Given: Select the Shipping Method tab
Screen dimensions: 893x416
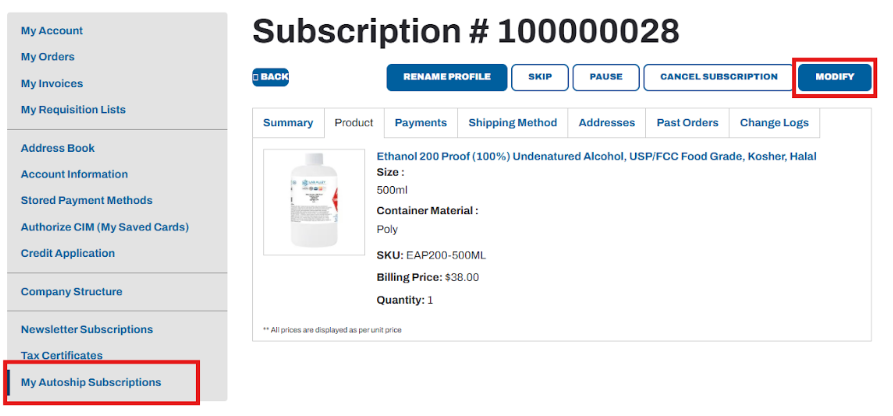Looking at the screenshot, I should pos(513,123).
